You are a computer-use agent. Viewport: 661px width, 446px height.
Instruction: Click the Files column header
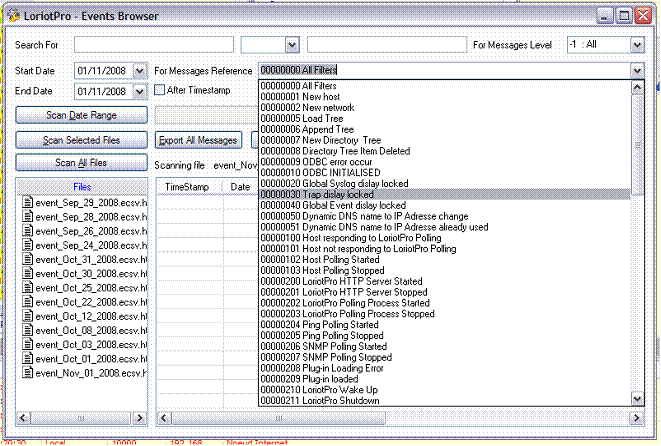tap(82, 187)
